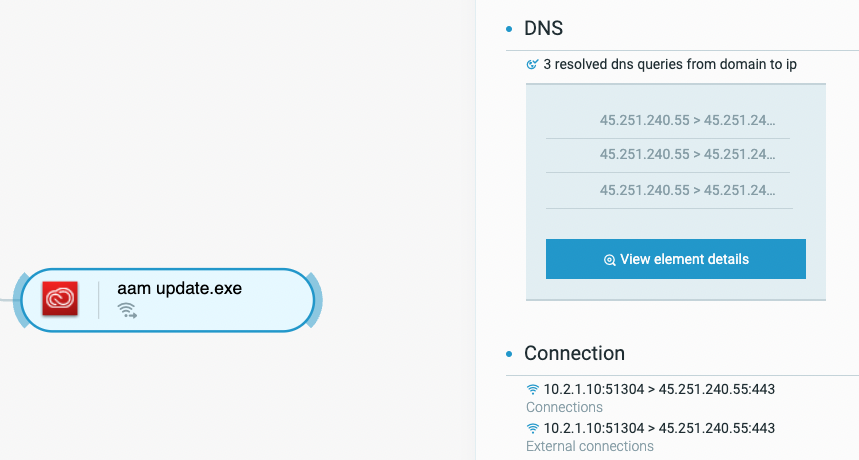The image size is (859, 460).
Task: Open the second 10.2.1.10:51304 external connection link
Action: [659, 428]
